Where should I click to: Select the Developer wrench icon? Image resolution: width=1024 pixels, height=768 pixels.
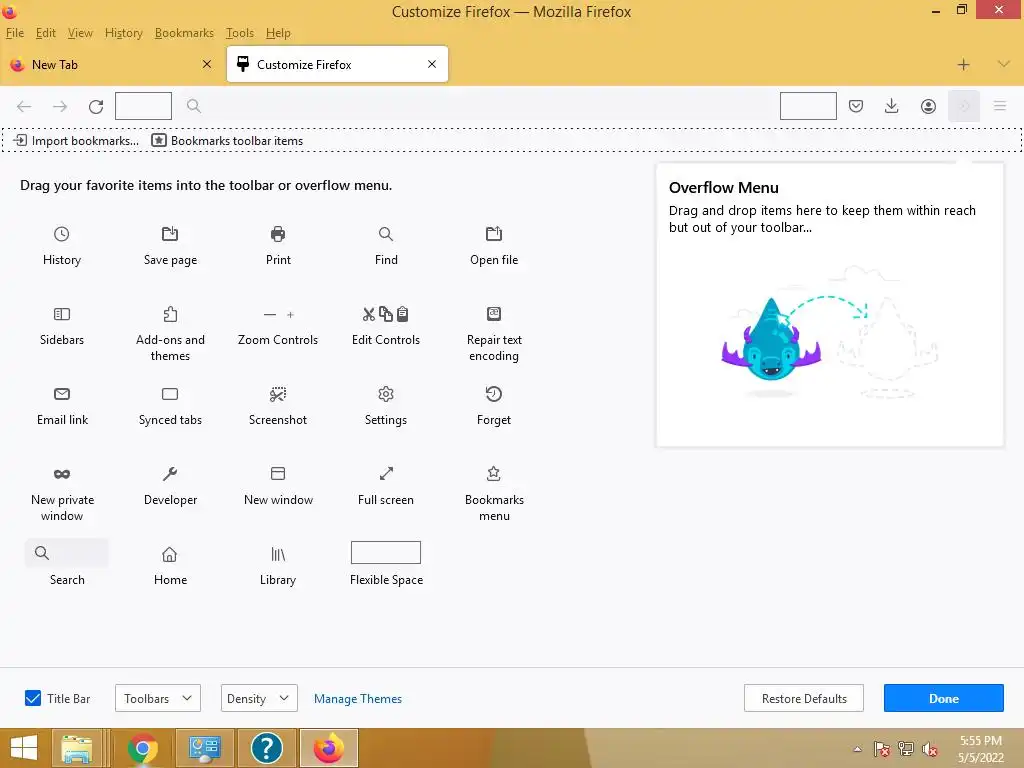click(x=170, y=473)
